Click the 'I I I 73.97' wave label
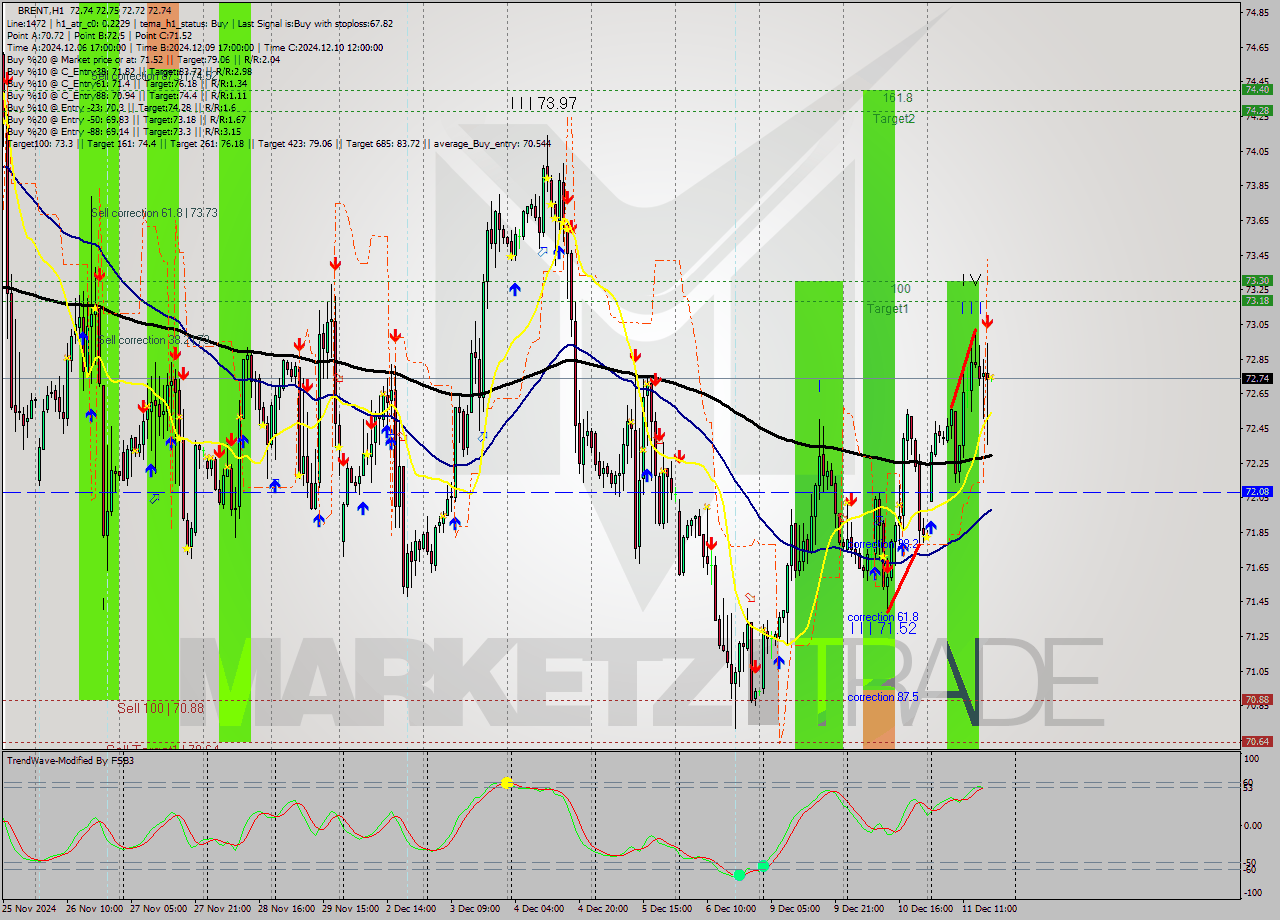Image resolution: width=1280 pixels, height=920 pixels. (543, 103)
